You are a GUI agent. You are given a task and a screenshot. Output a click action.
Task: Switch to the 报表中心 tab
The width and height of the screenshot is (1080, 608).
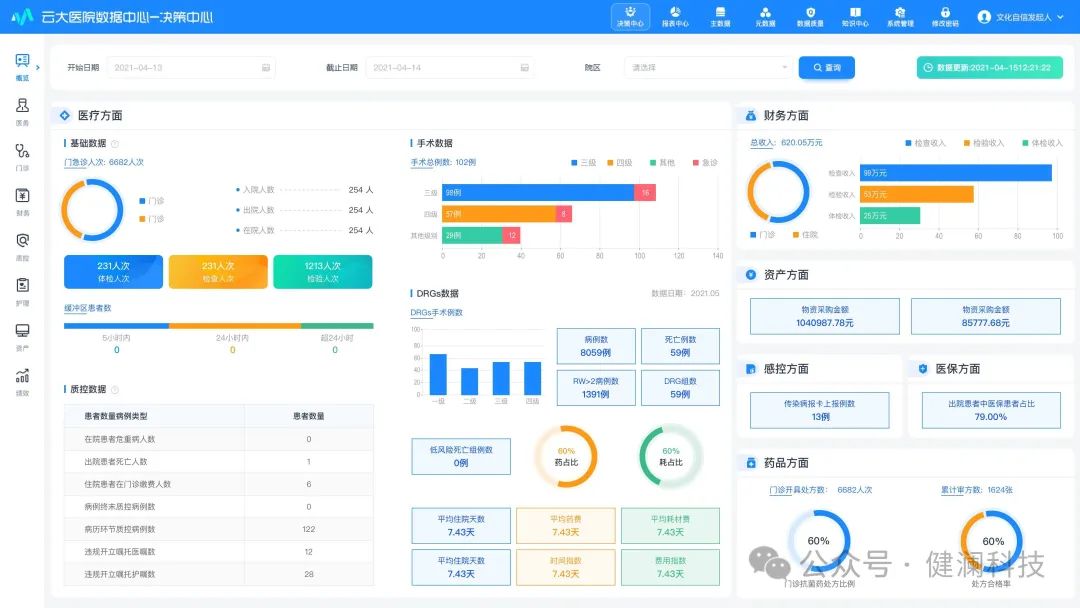675,15
